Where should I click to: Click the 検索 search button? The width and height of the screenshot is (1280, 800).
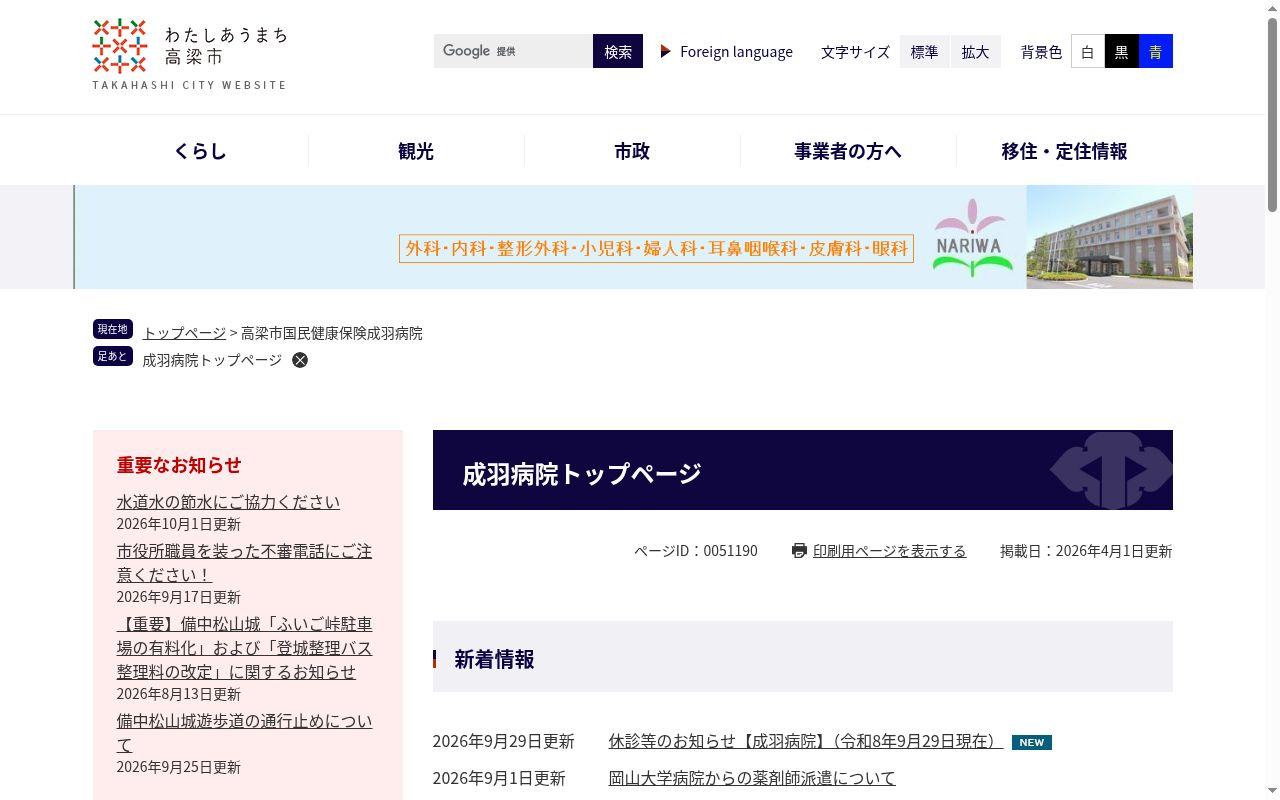click(618, 51)
